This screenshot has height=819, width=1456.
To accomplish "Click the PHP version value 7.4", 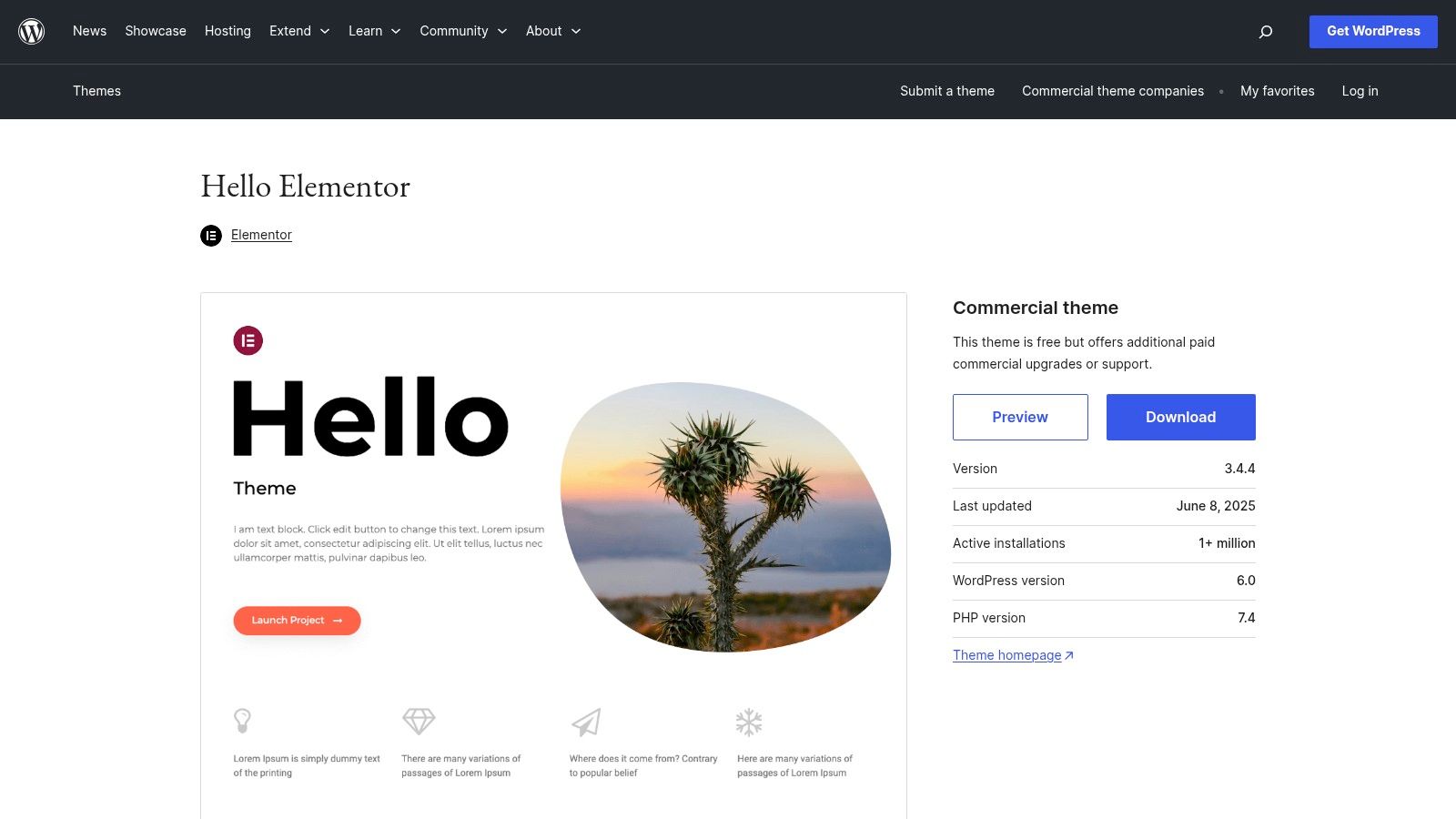I will [x=1247, y=618].
